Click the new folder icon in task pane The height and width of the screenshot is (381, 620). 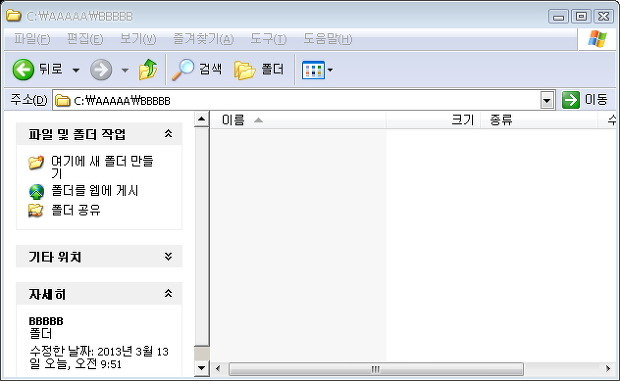tap(36, 162)
